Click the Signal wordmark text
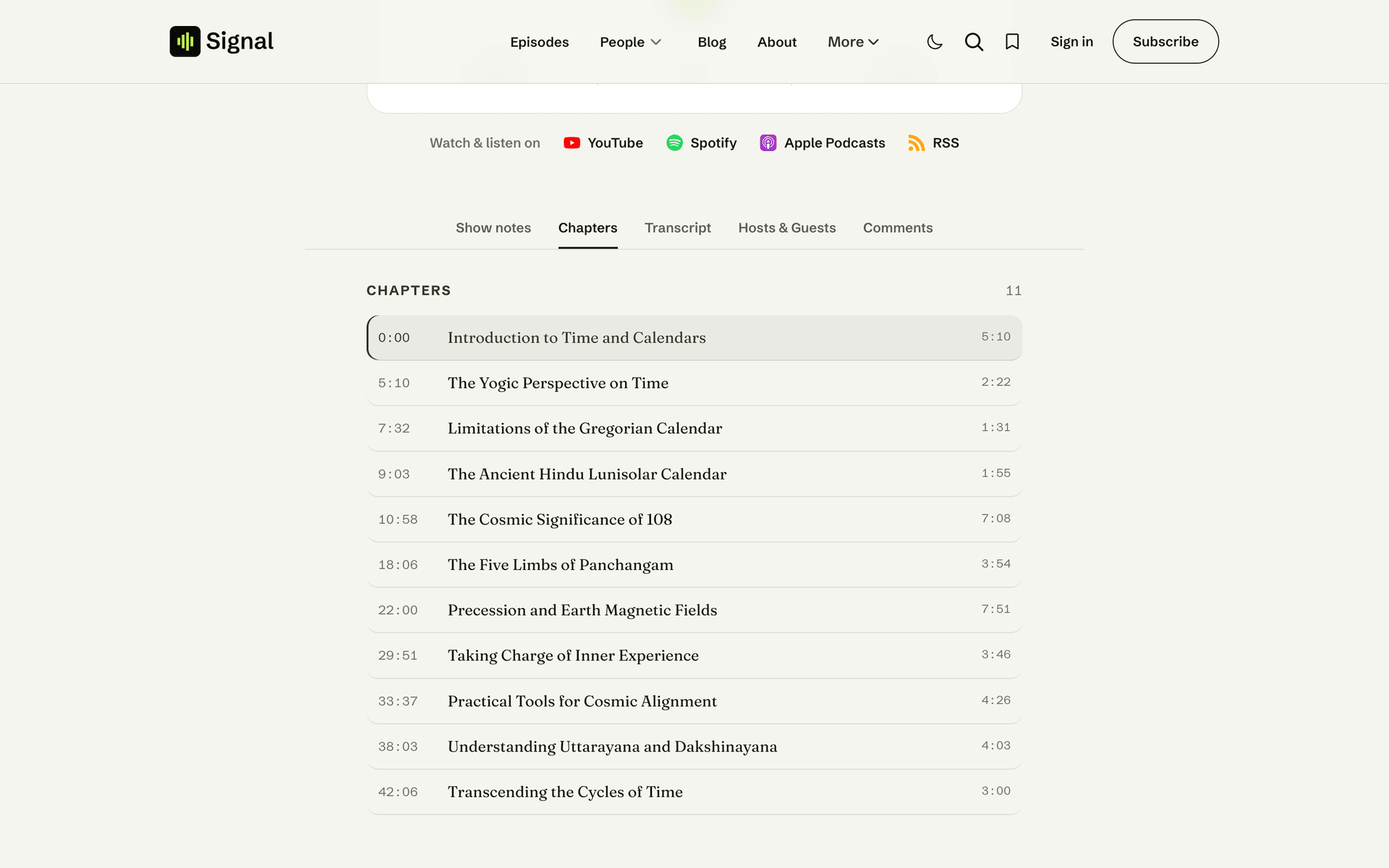Screen dimensions: 1389x868 tap(239, 41)
